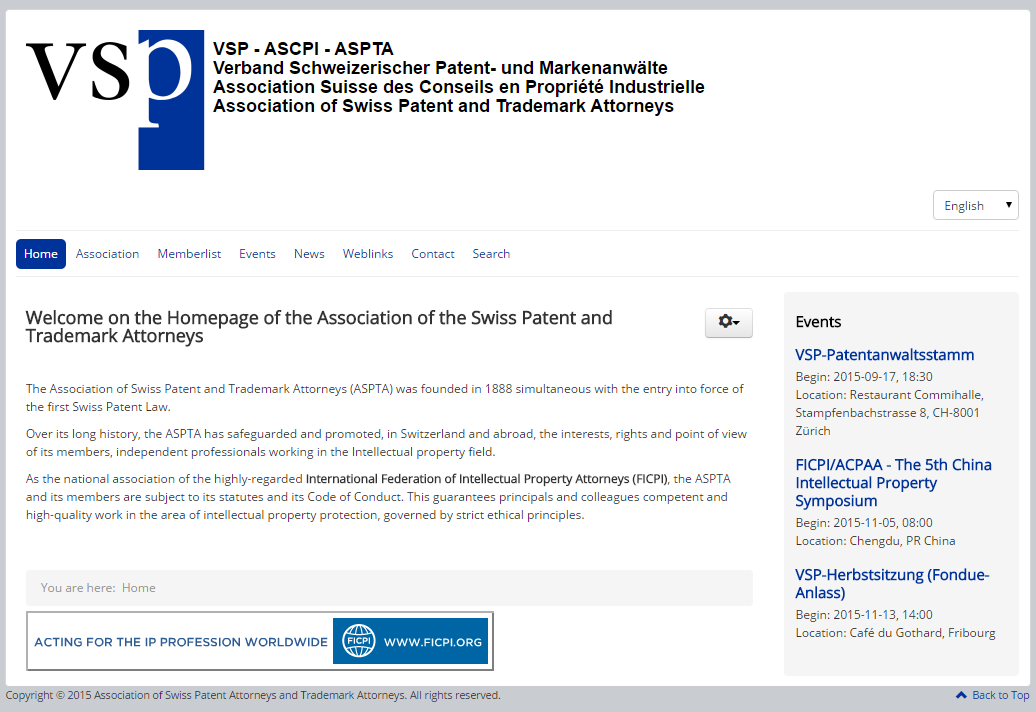Open the Association menu item
This screenshot has height=712, width=1036.
(107, 254)
